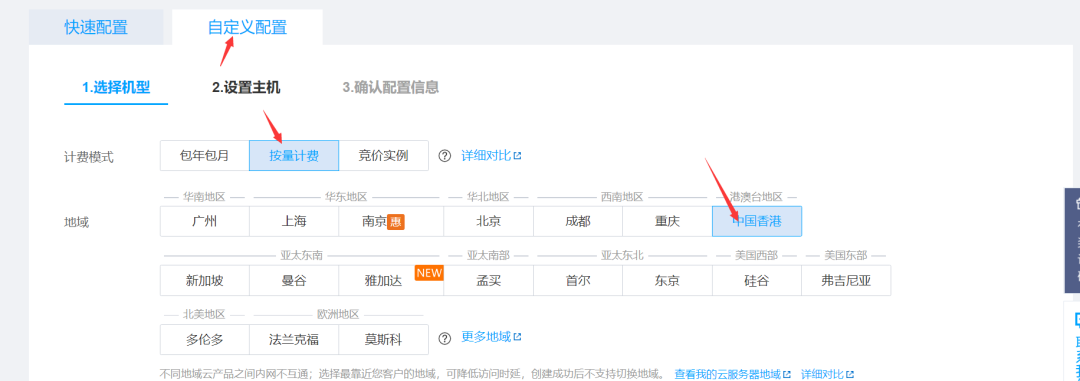Click the NEW badge on 雅加达

[x=429, y=273]
